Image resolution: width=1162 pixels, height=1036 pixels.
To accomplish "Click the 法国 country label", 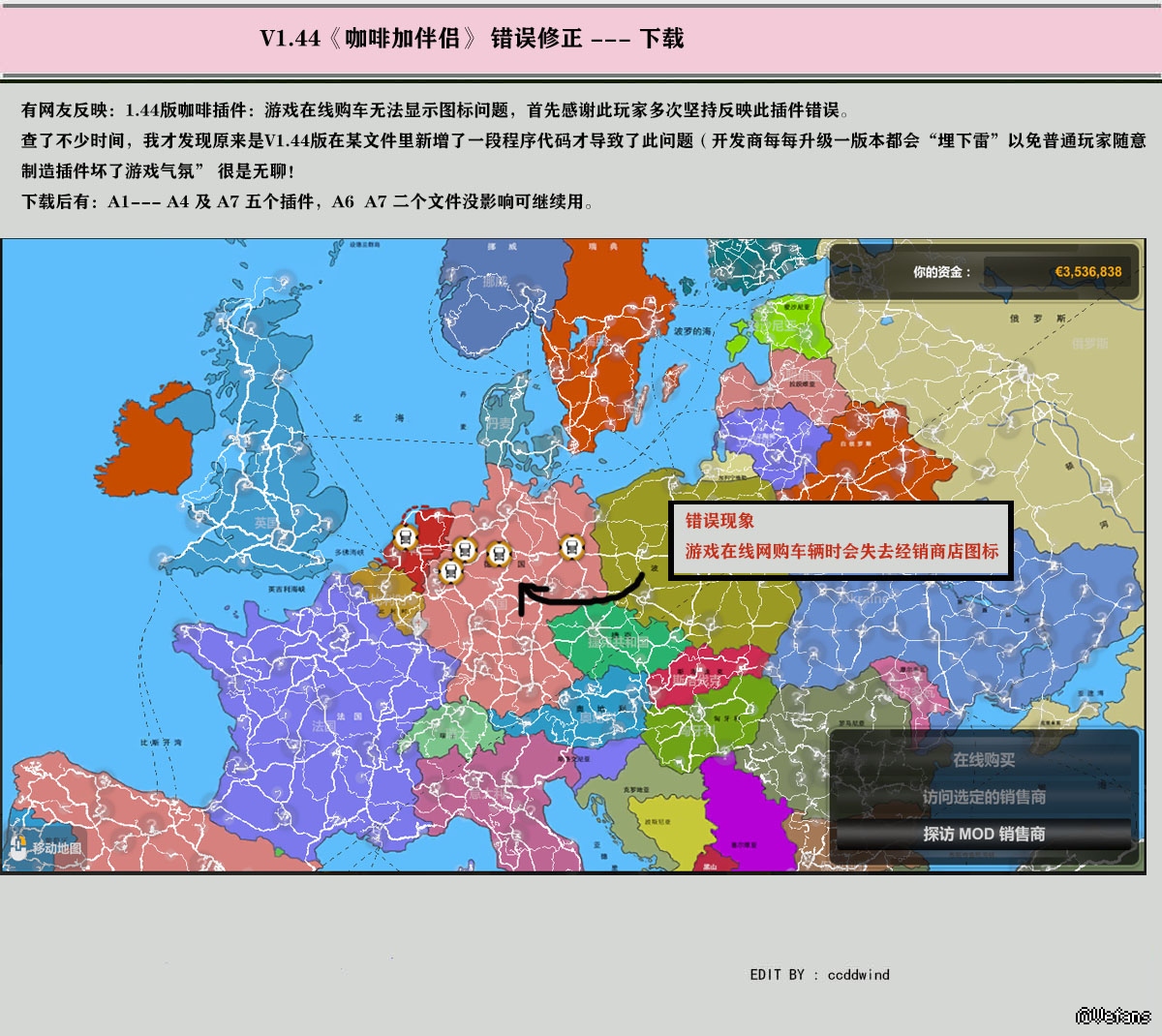I will point(323,725).
